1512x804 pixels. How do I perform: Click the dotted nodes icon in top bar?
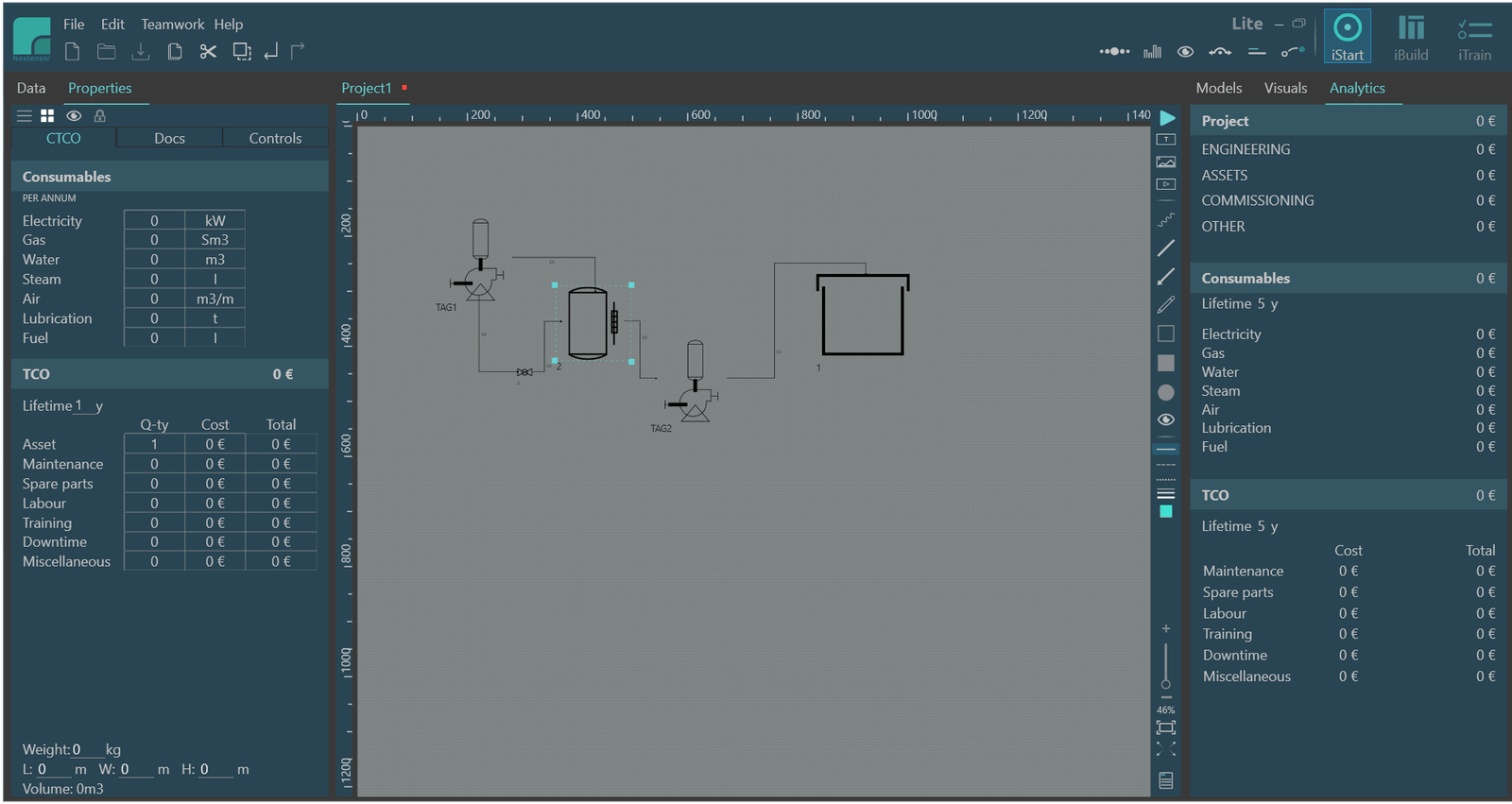point(1115,52)
